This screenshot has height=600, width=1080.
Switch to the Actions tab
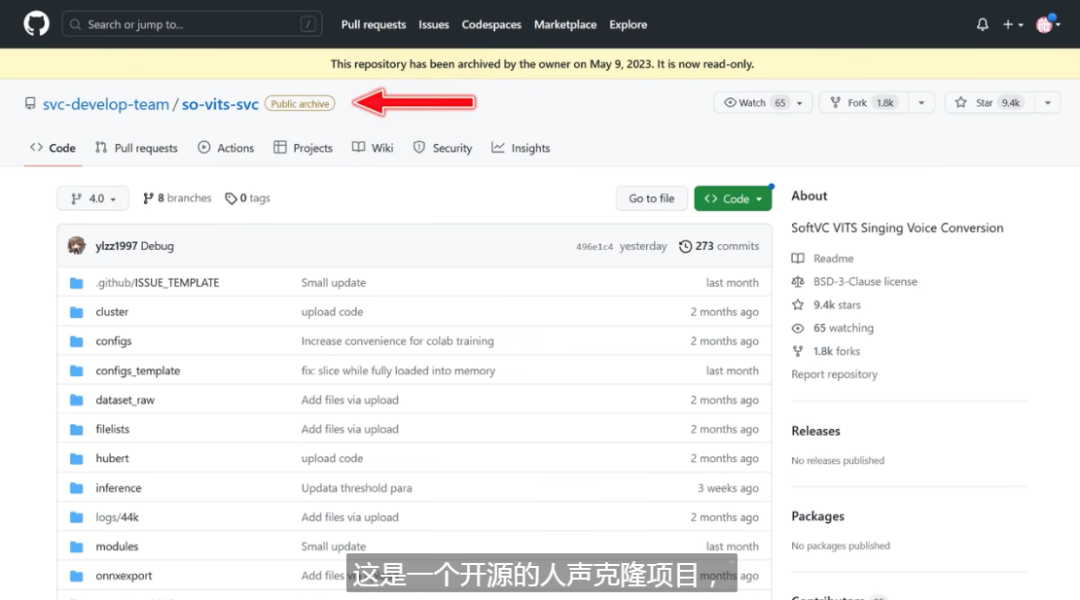tap(226, 147)
